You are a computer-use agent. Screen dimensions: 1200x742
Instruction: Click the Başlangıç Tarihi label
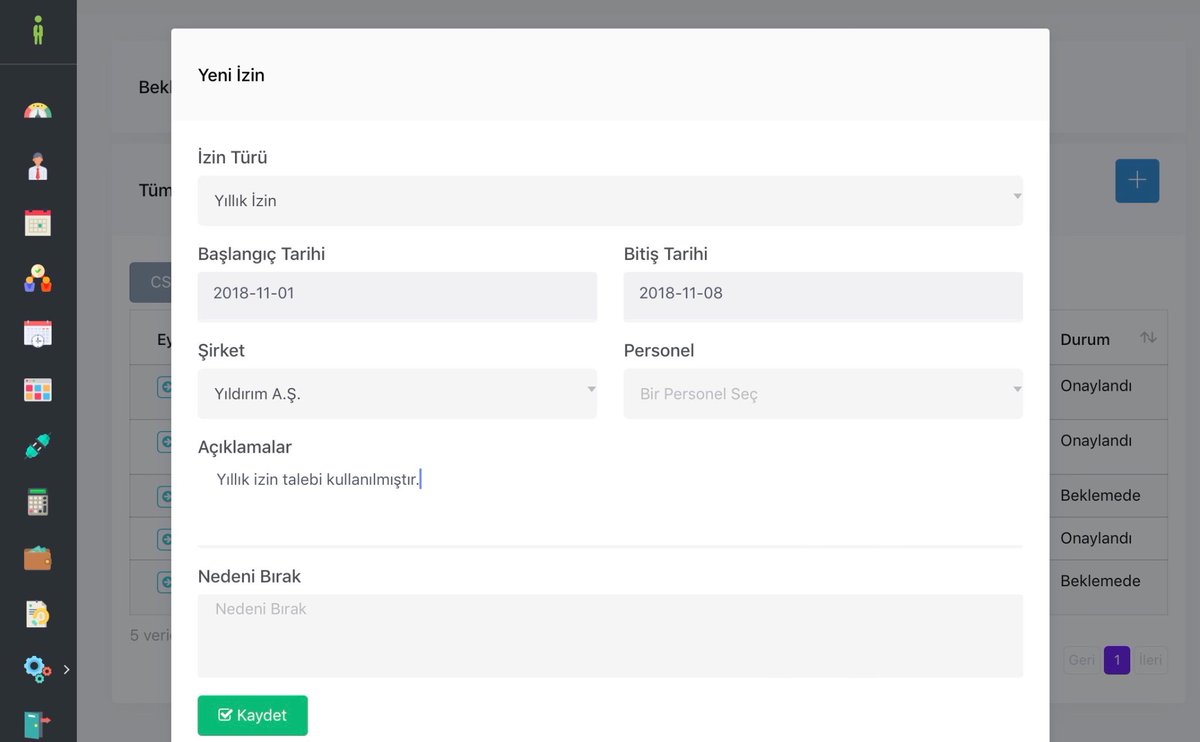(x=261, y=254)
